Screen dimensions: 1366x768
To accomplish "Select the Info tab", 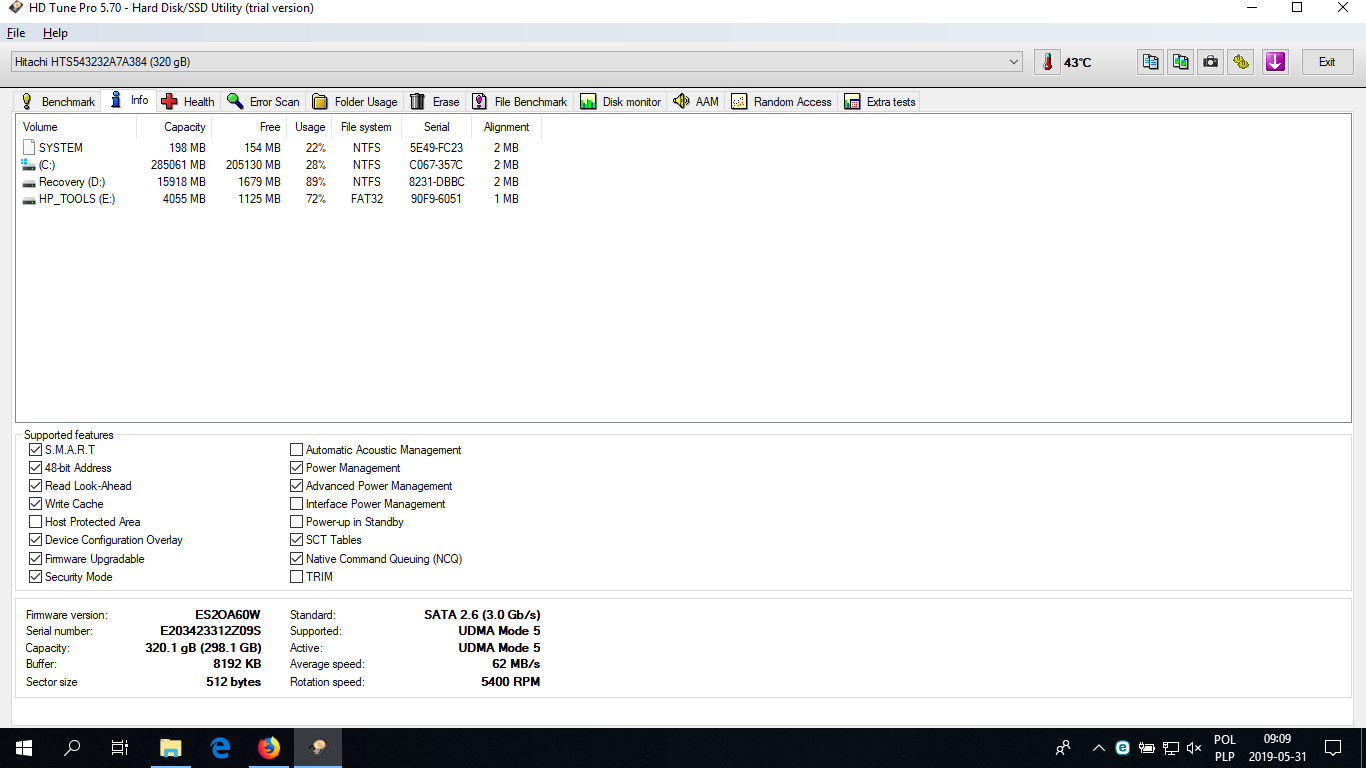I will click(129, 100).
